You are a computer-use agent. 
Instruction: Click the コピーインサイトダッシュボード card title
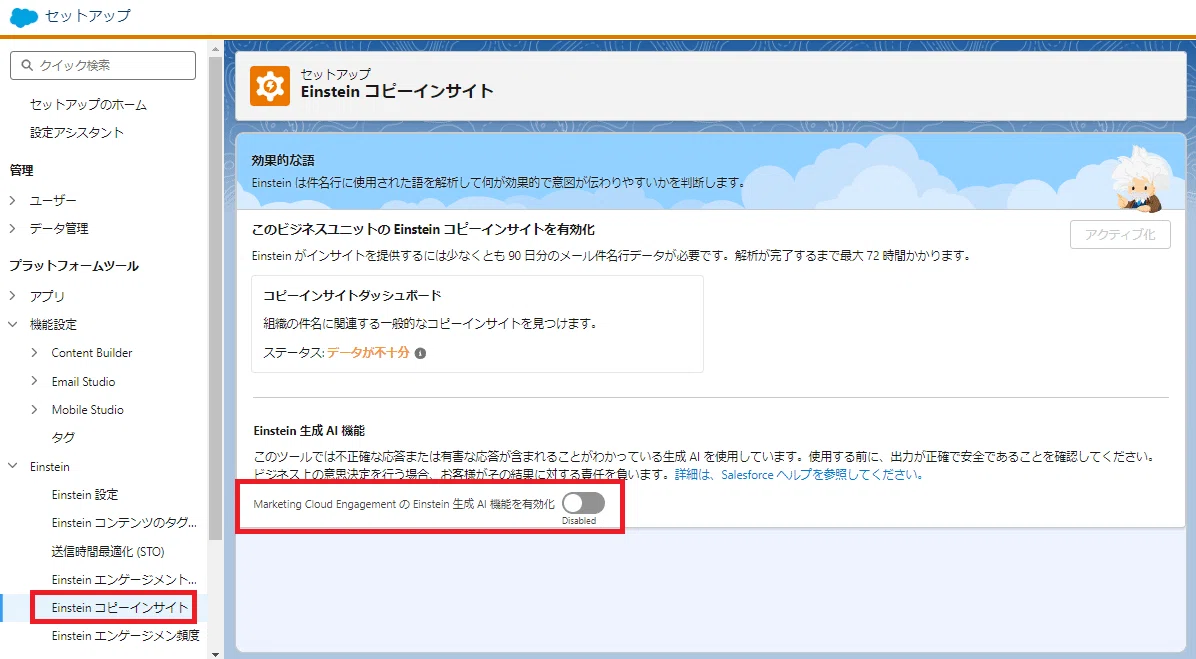click(x=352, y=296)
